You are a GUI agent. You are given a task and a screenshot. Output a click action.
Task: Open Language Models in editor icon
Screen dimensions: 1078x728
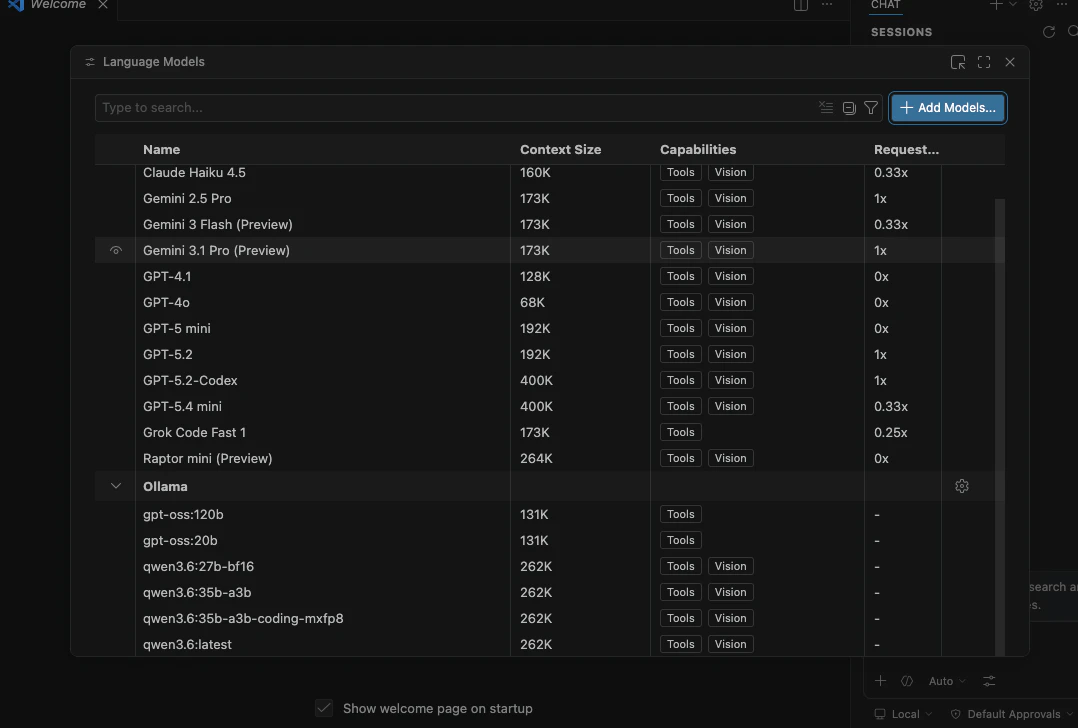[x=958, y=62]
